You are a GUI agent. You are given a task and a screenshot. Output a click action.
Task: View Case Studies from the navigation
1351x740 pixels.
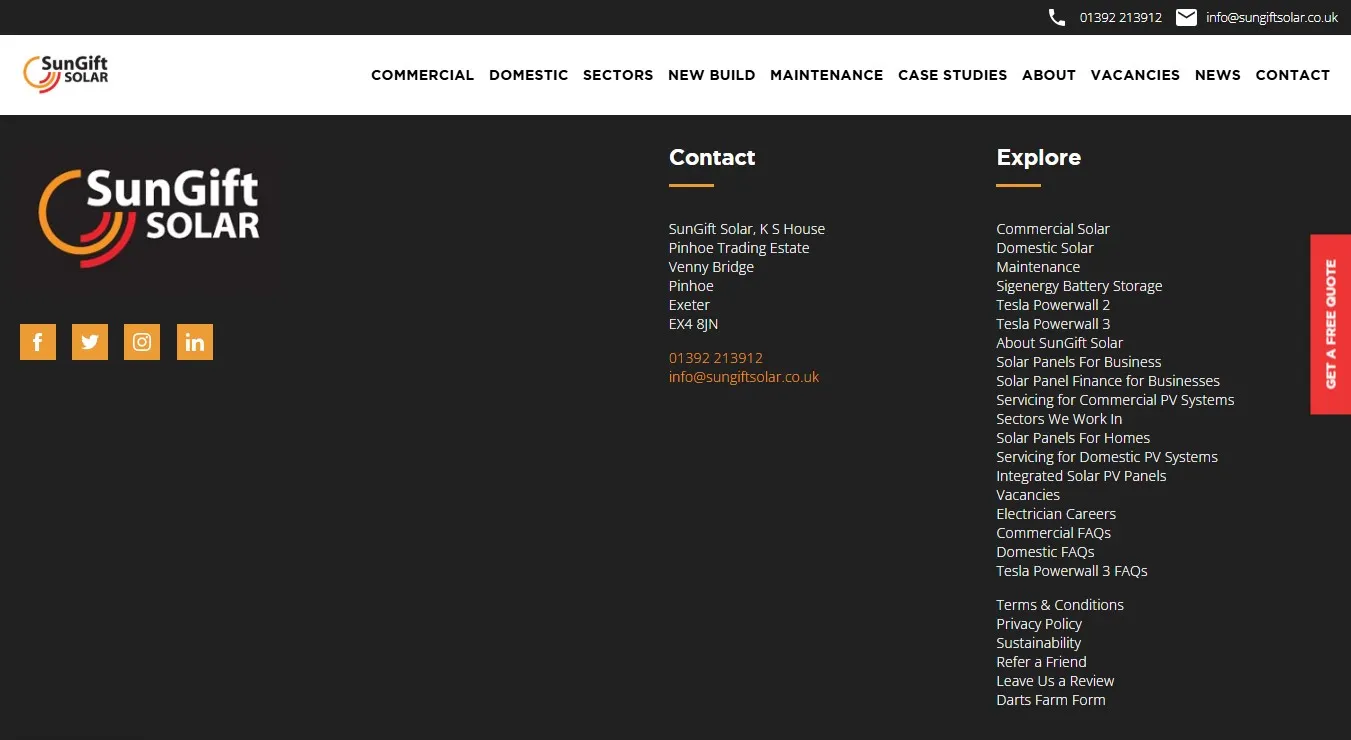coord(952,75)
